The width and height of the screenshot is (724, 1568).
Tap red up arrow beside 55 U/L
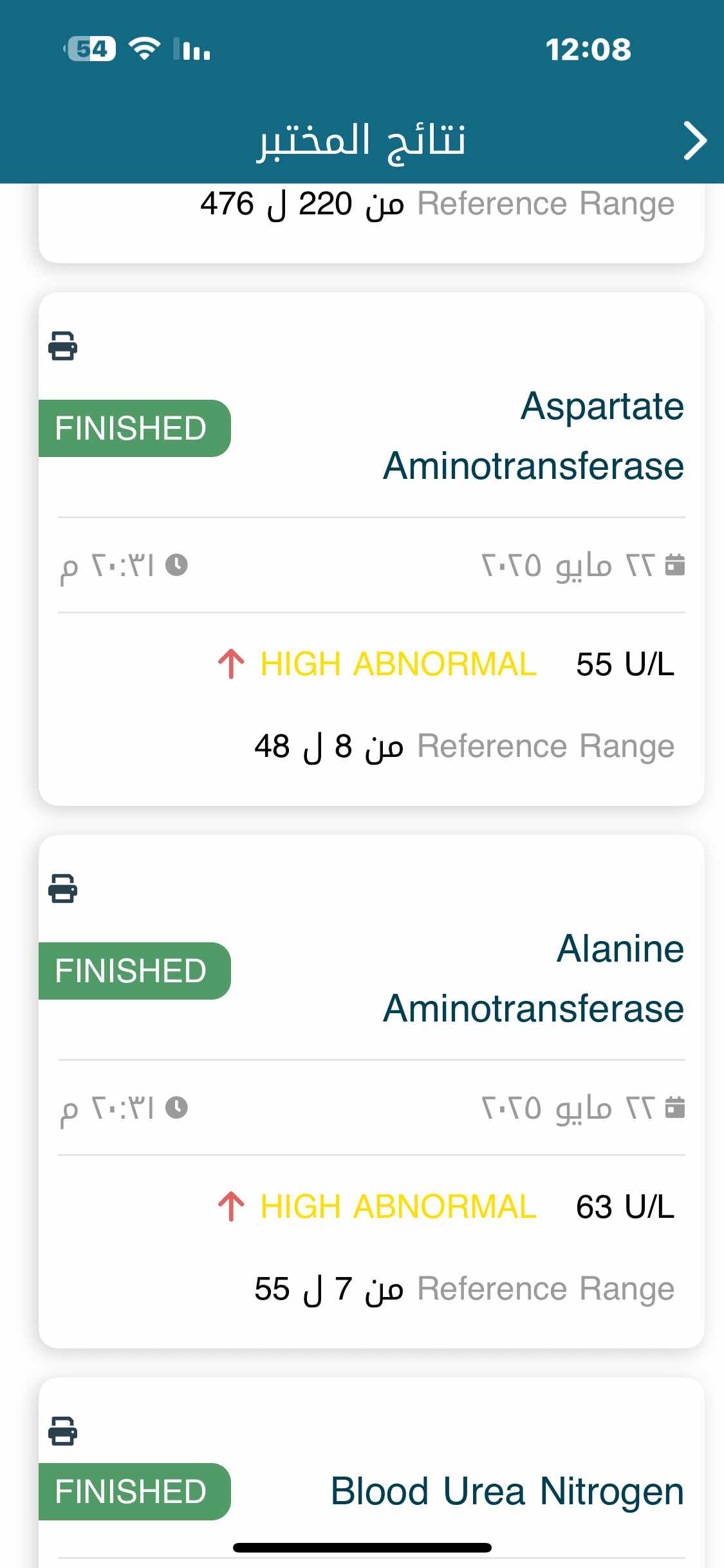click(x=231, y=664)
